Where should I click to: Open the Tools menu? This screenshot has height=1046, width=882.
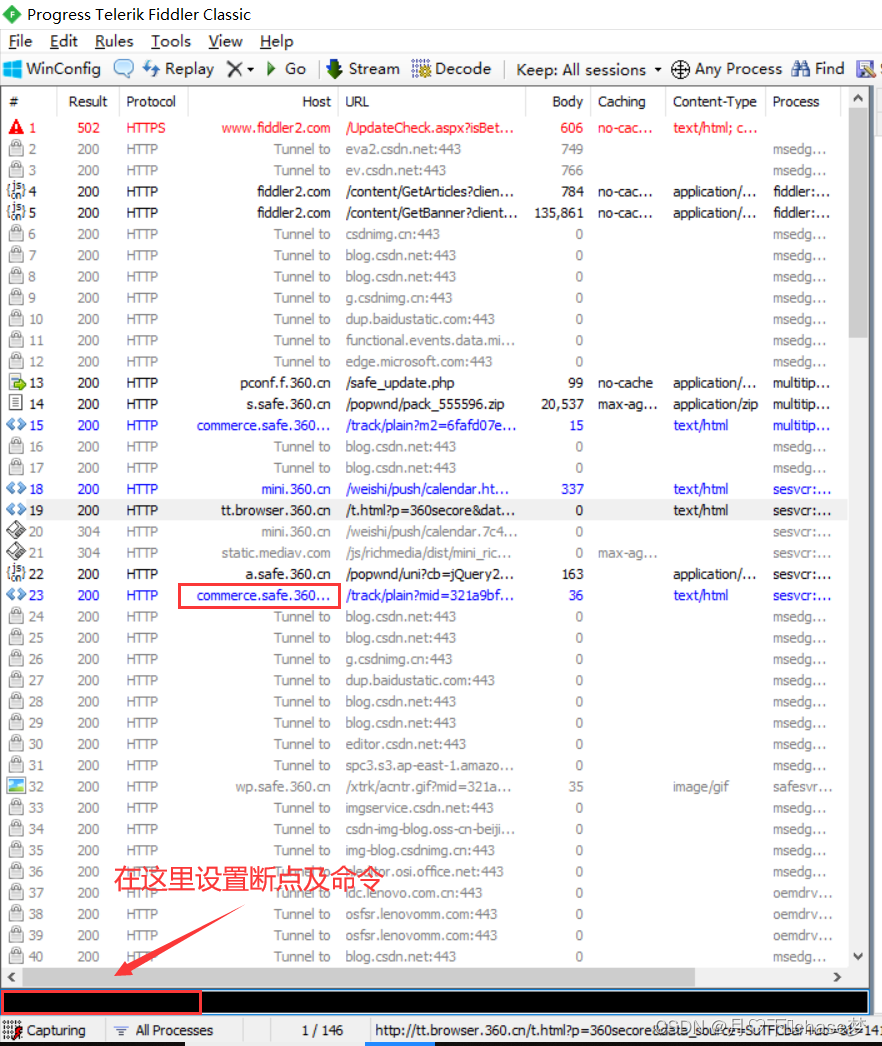point(171,41)
